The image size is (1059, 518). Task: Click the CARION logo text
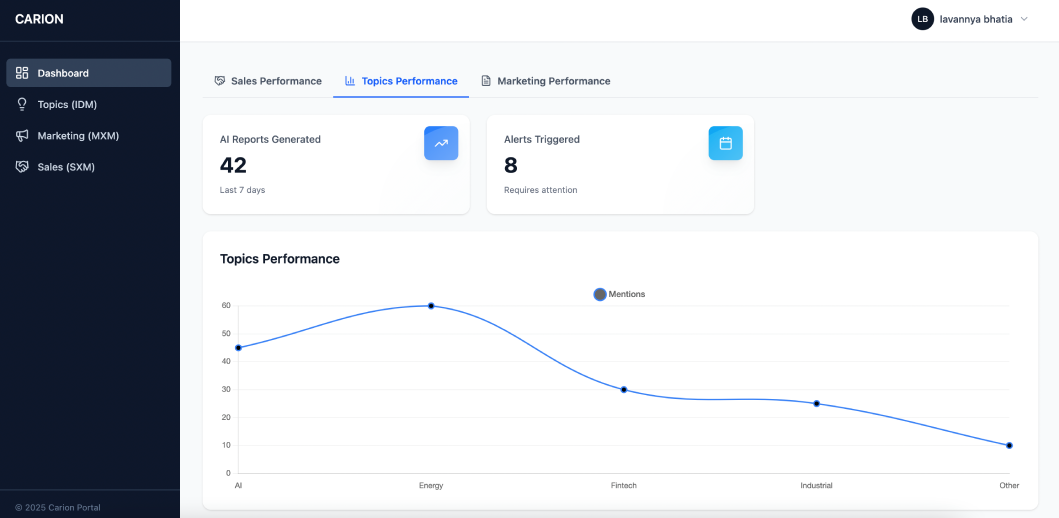(x=40, y=19)
